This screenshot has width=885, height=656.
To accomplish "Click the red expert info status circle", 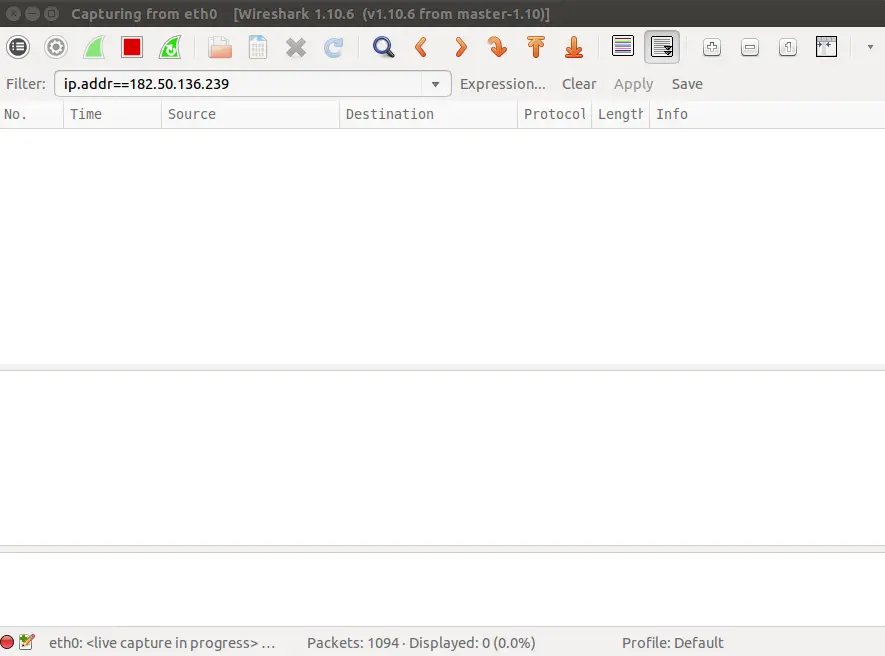I will pos(7,642).
